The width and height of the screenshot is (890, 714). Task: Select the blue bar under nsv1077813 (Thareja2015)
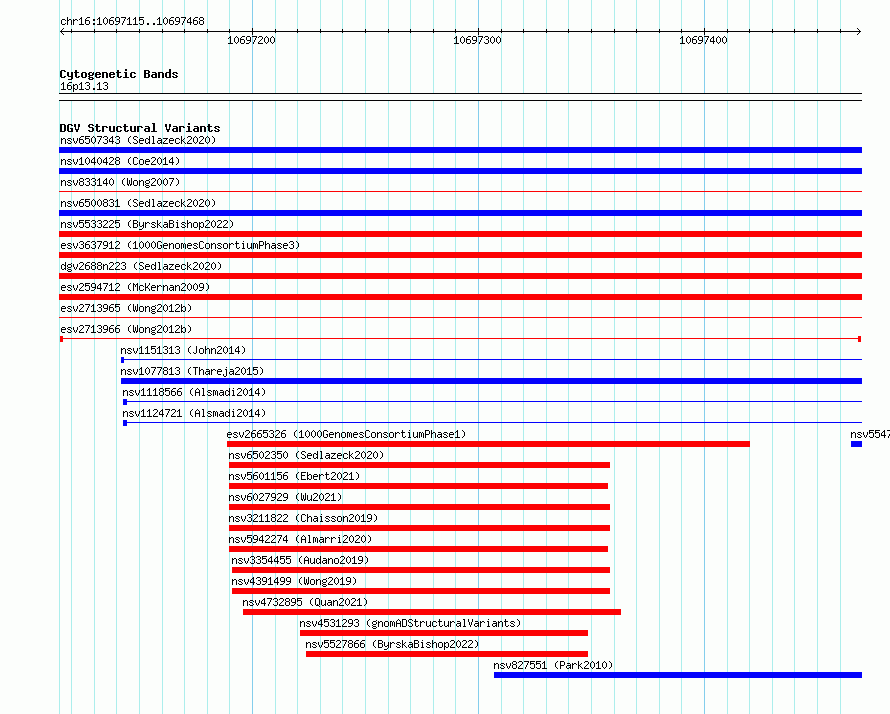492,381
